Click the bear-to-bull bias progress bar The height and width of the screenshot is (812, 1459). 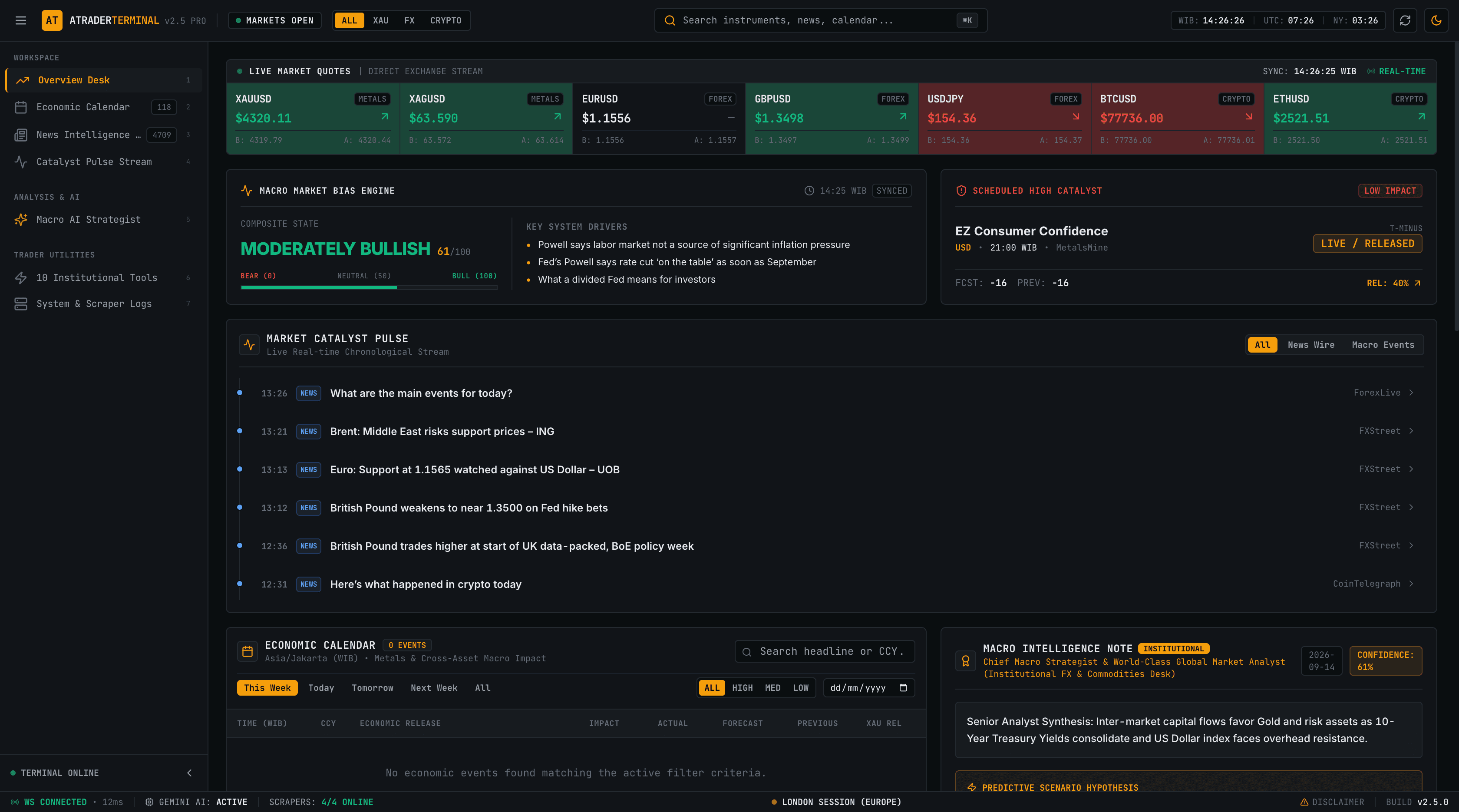tap(369, 287)
